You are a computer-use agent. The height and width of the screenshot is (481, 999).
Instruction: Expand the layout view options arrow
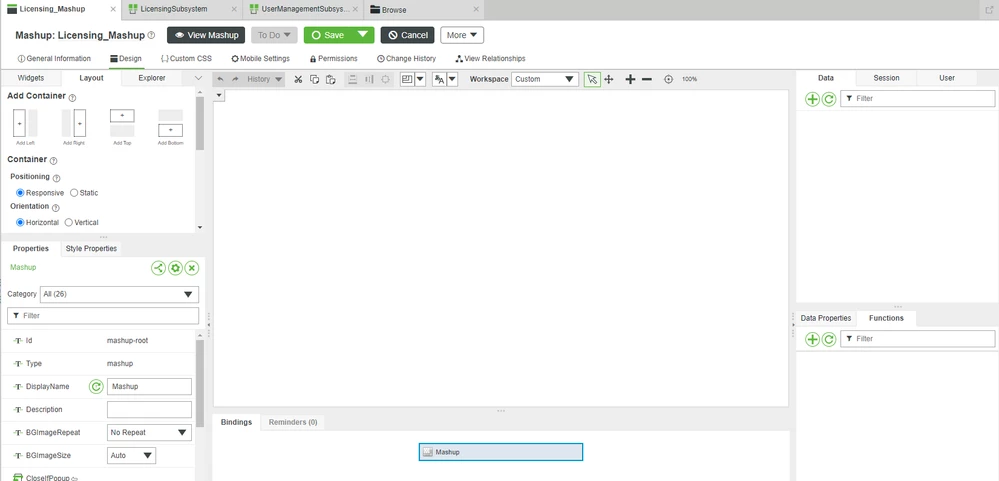click(x=420, y=79)
